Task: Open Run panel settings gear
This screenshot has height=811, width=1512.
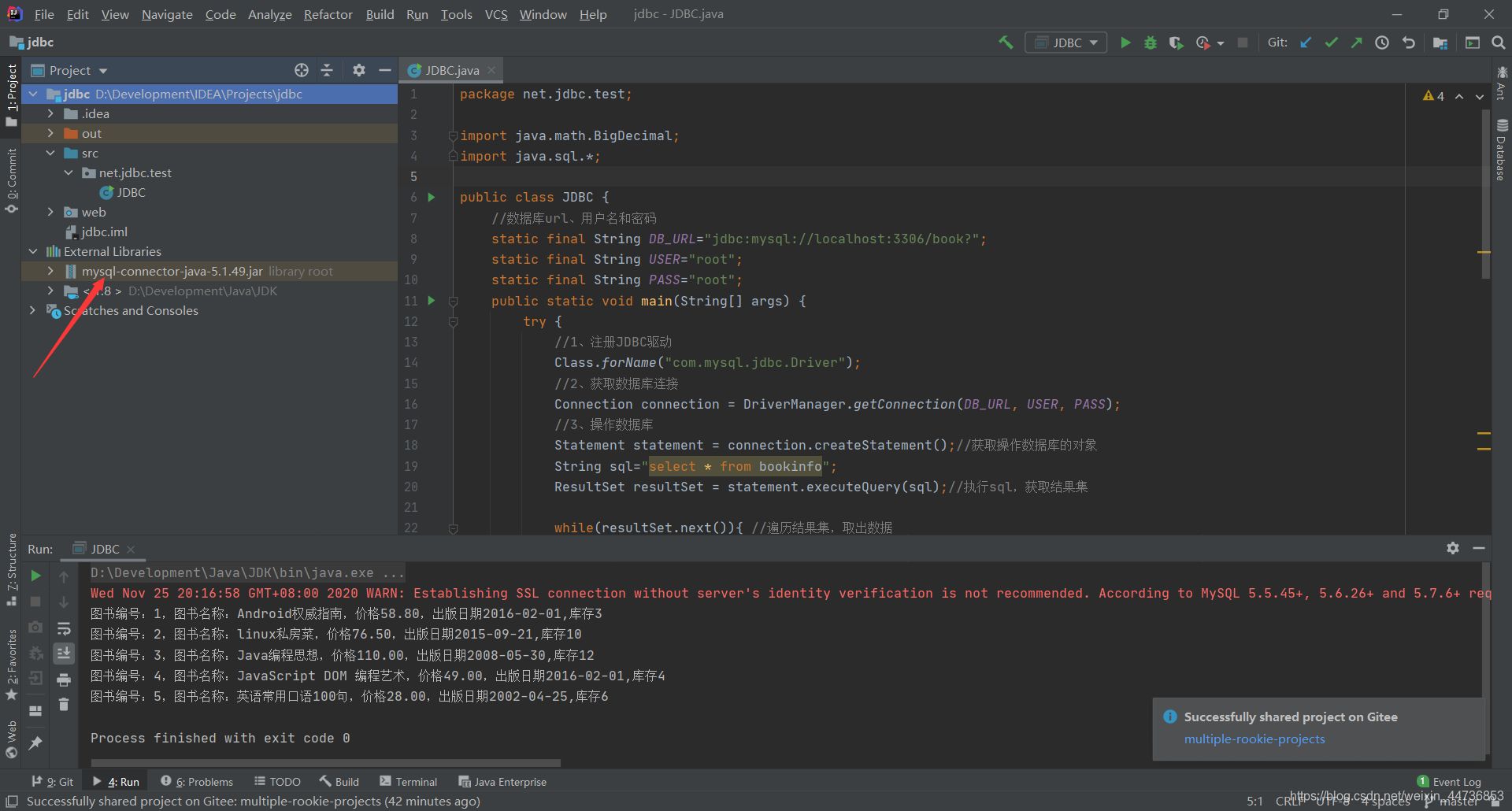Action: 1453,548
